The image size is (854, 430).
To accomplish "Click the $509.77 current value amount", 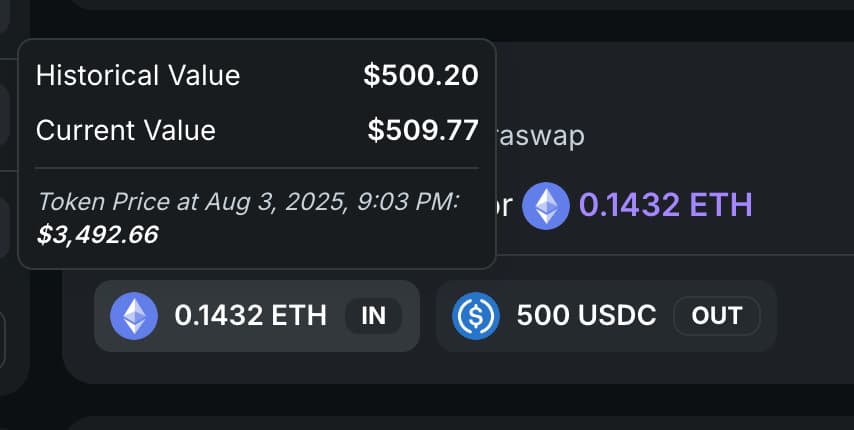I will click(422, 130).
